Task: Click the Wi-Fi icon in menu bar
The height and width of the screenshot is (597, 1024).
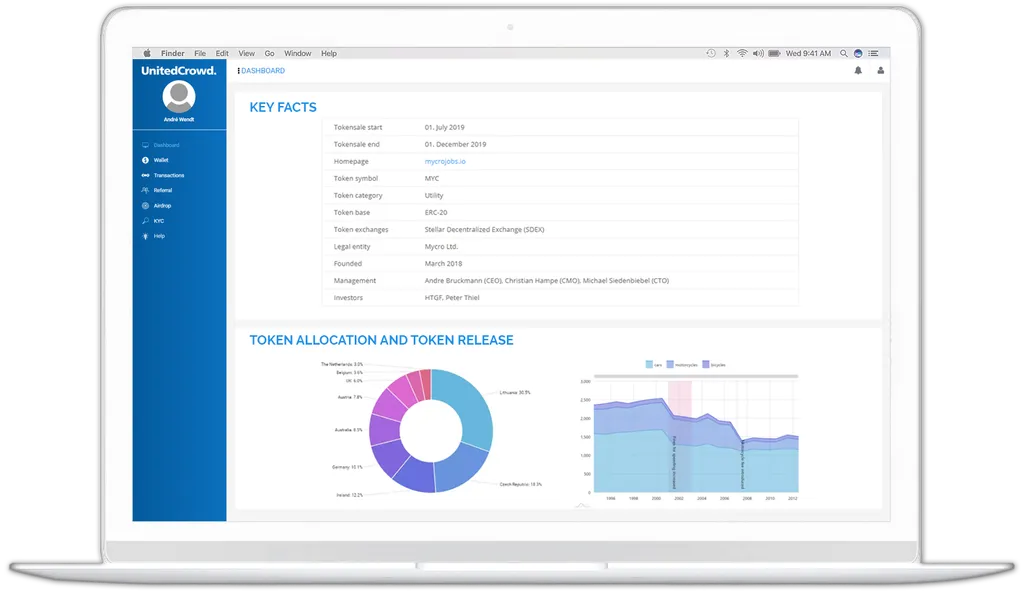Action: pyautogui.click(x=742, y=54)
